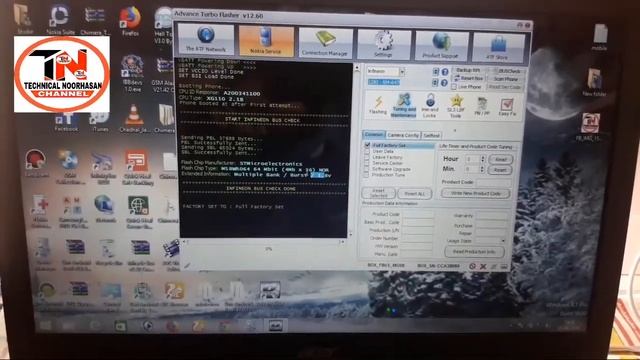Enable Software Upgrade checkbox
640x360 pixels.
tap(367, 169)
